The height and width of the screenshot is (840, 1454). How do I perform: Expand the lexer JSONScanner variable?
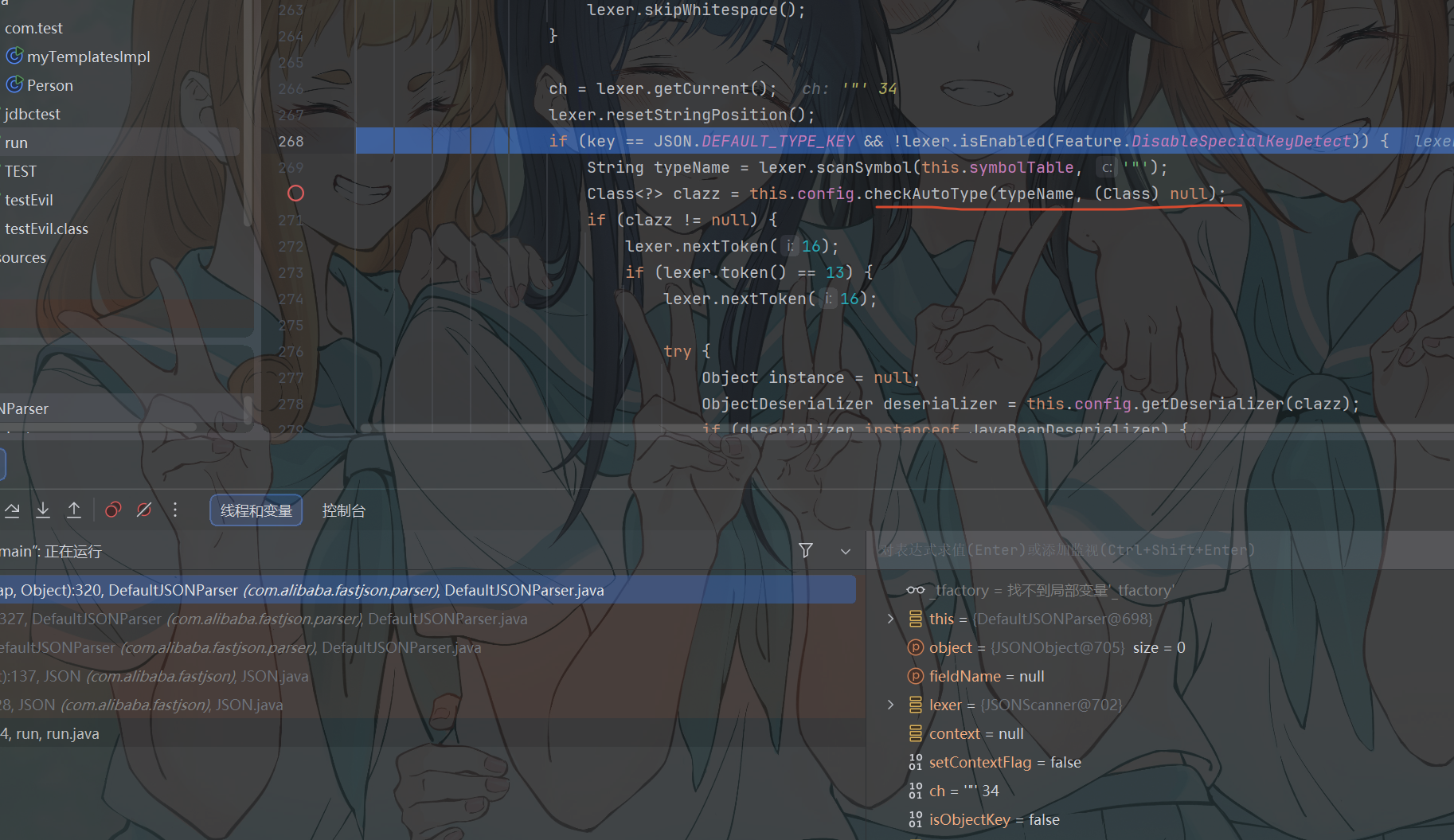tap(891, 705)
